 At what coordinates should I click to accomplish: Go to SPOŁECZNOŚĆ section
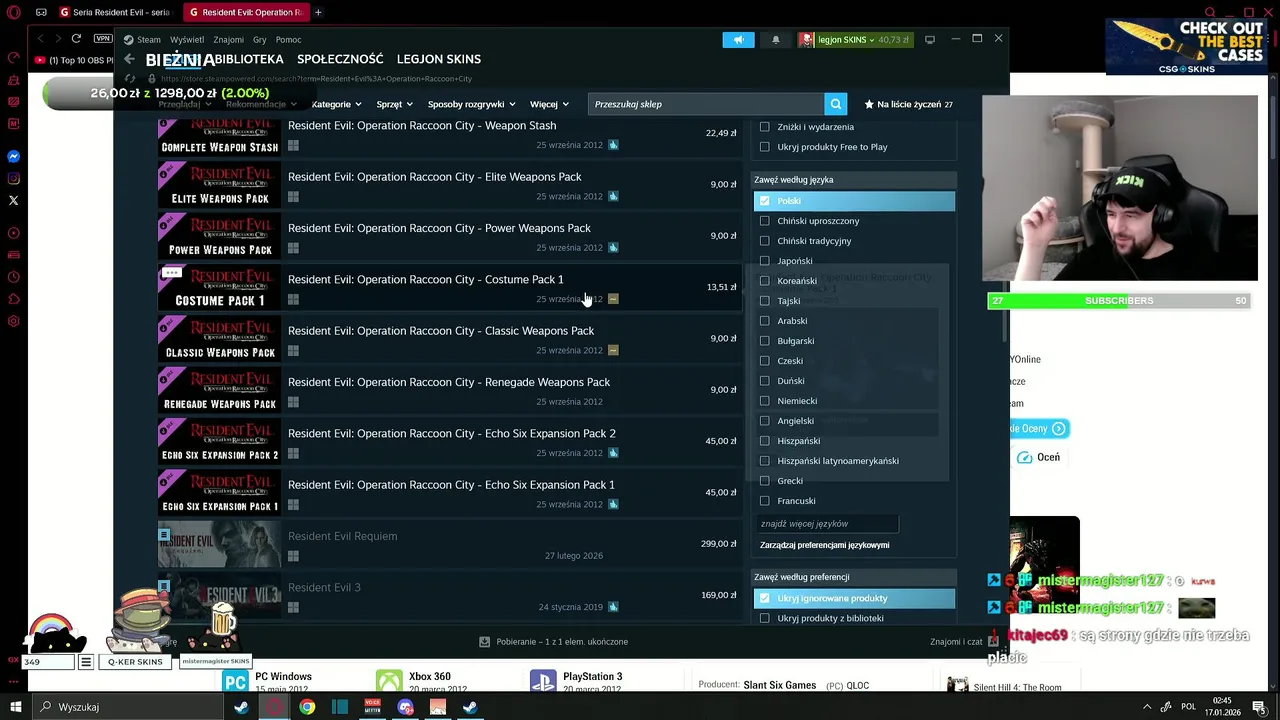[340, 59]
